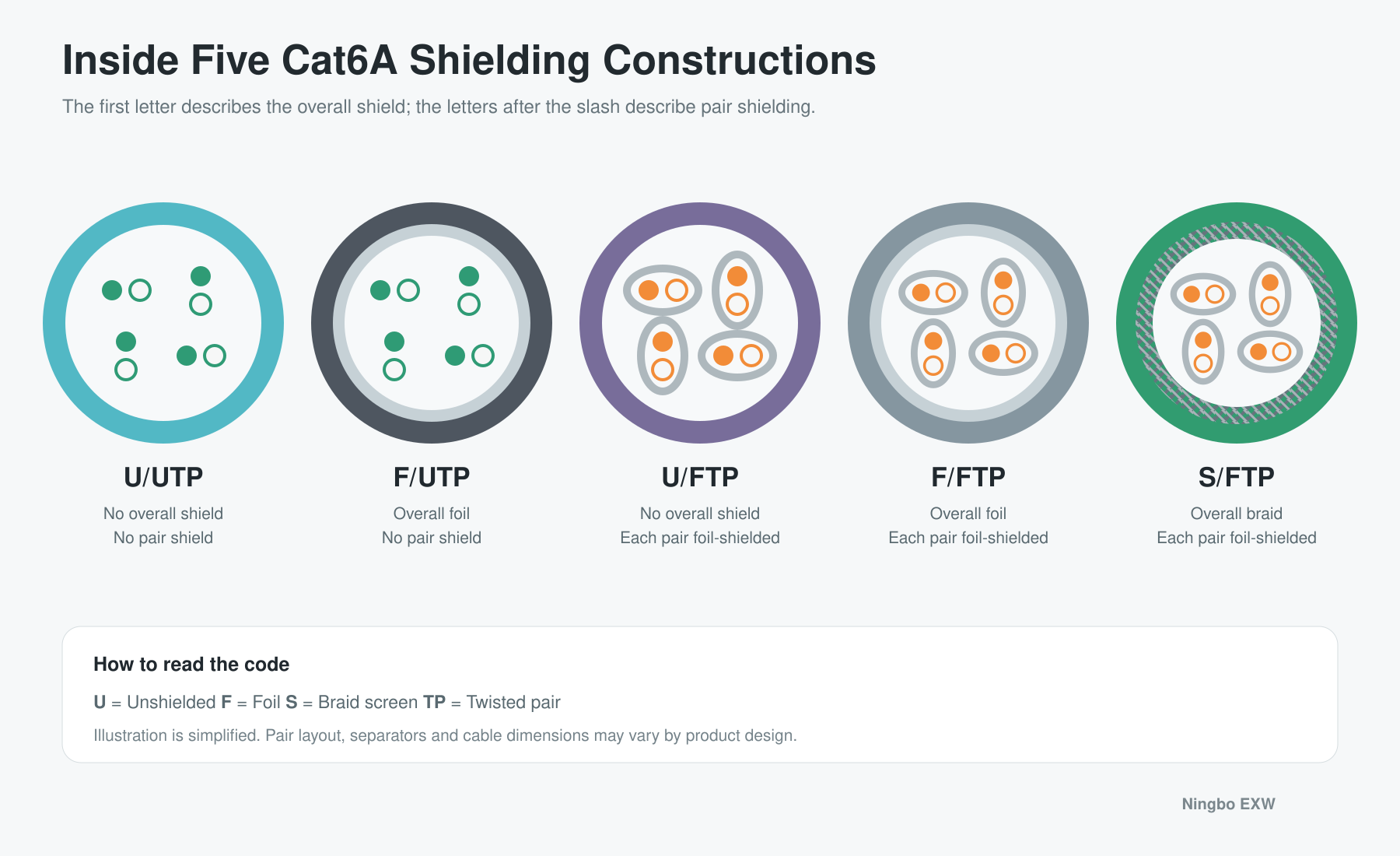Viewport: 1400px width, 856px height.
Task: Click the U/UTP cable cross-section diagram
Action: 163,323
